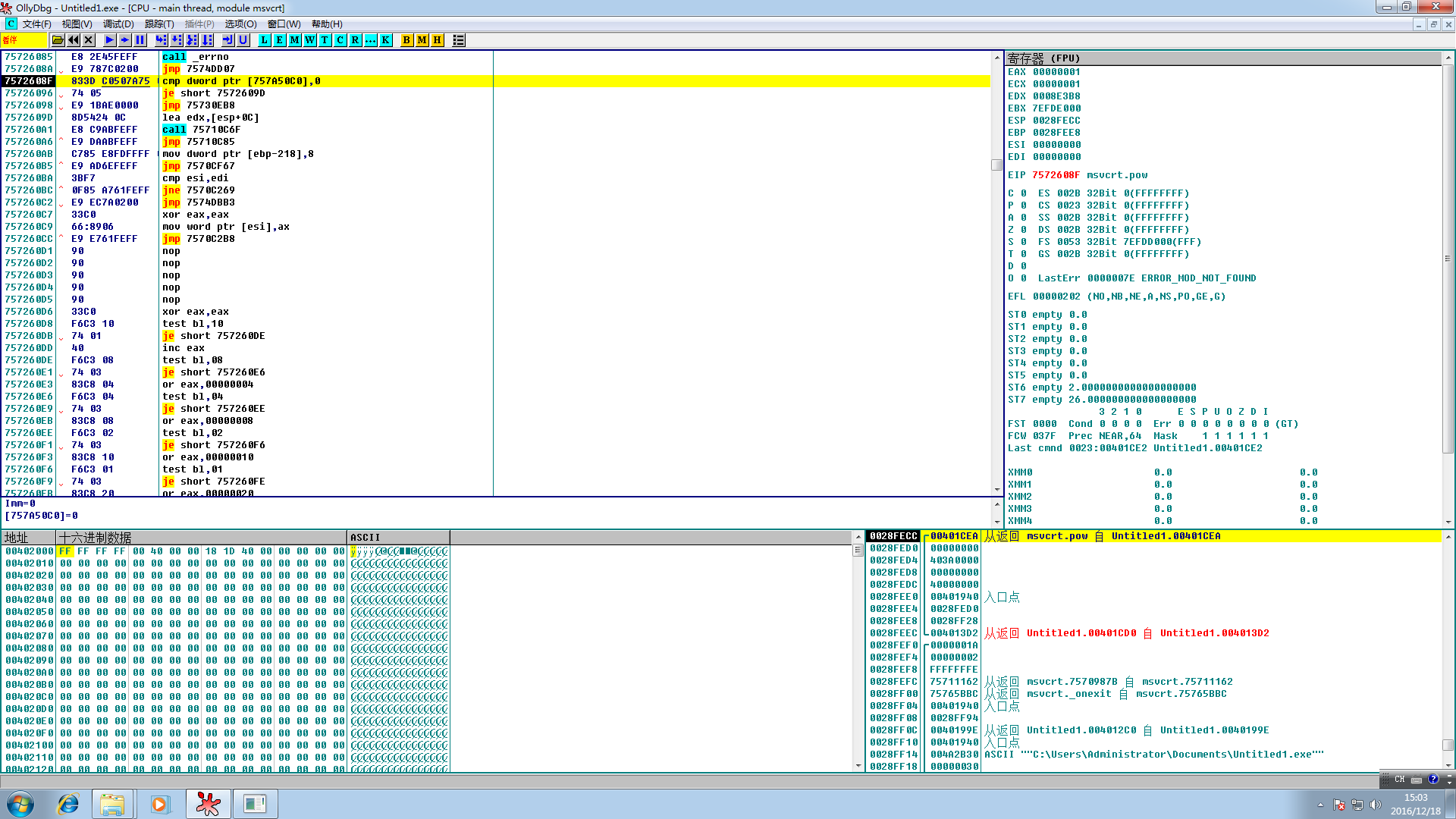This screenshot has width=1456, height=819.
Task: Click the Restart program rewind icon
Action: pyautogui.click(x=74, y=40)
